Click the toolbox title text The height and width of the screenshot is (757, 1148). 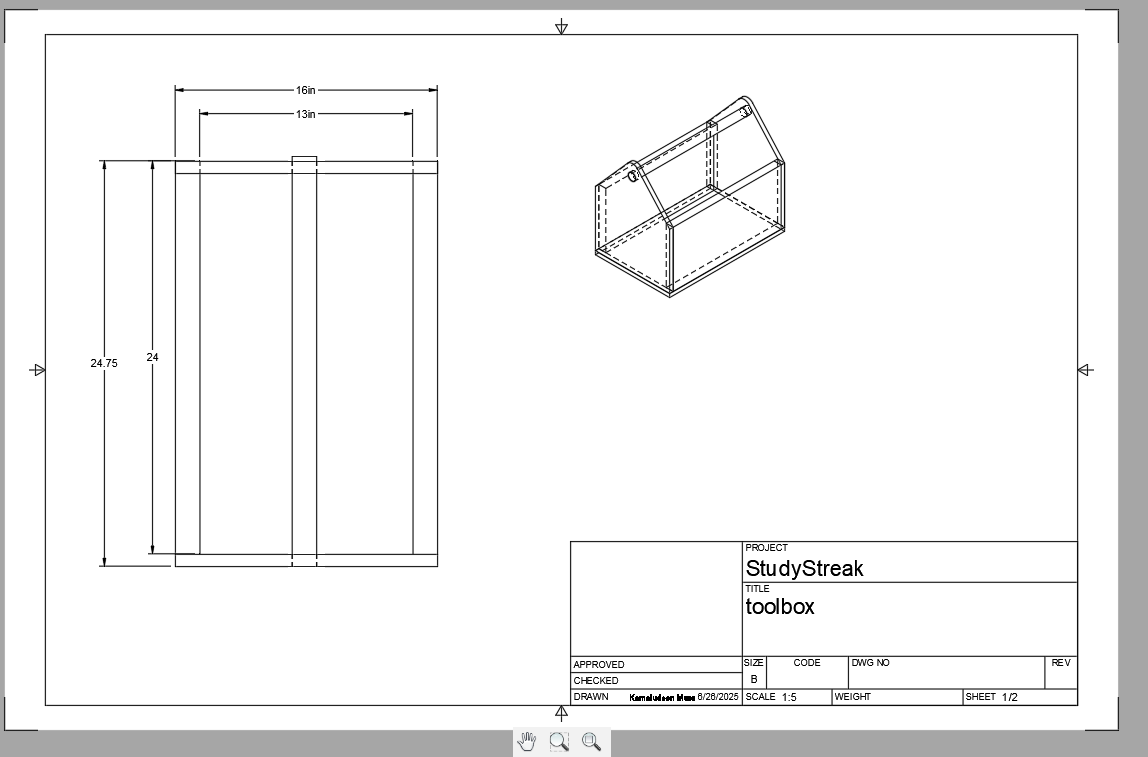780,607
